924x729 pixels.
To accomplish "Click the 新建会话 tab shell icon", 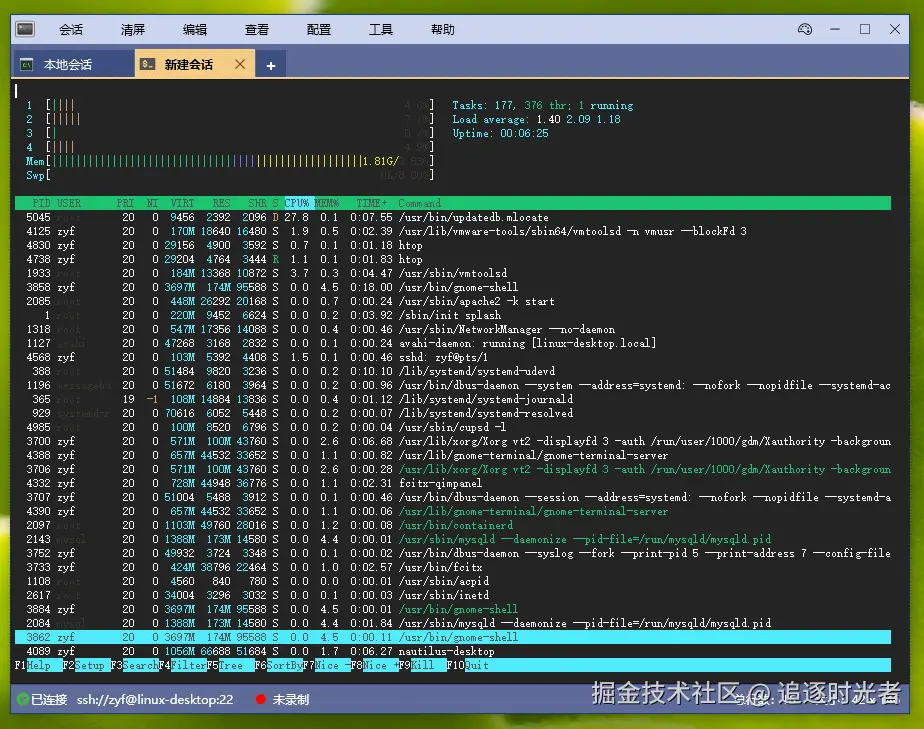I will click(x=148, y=65).
